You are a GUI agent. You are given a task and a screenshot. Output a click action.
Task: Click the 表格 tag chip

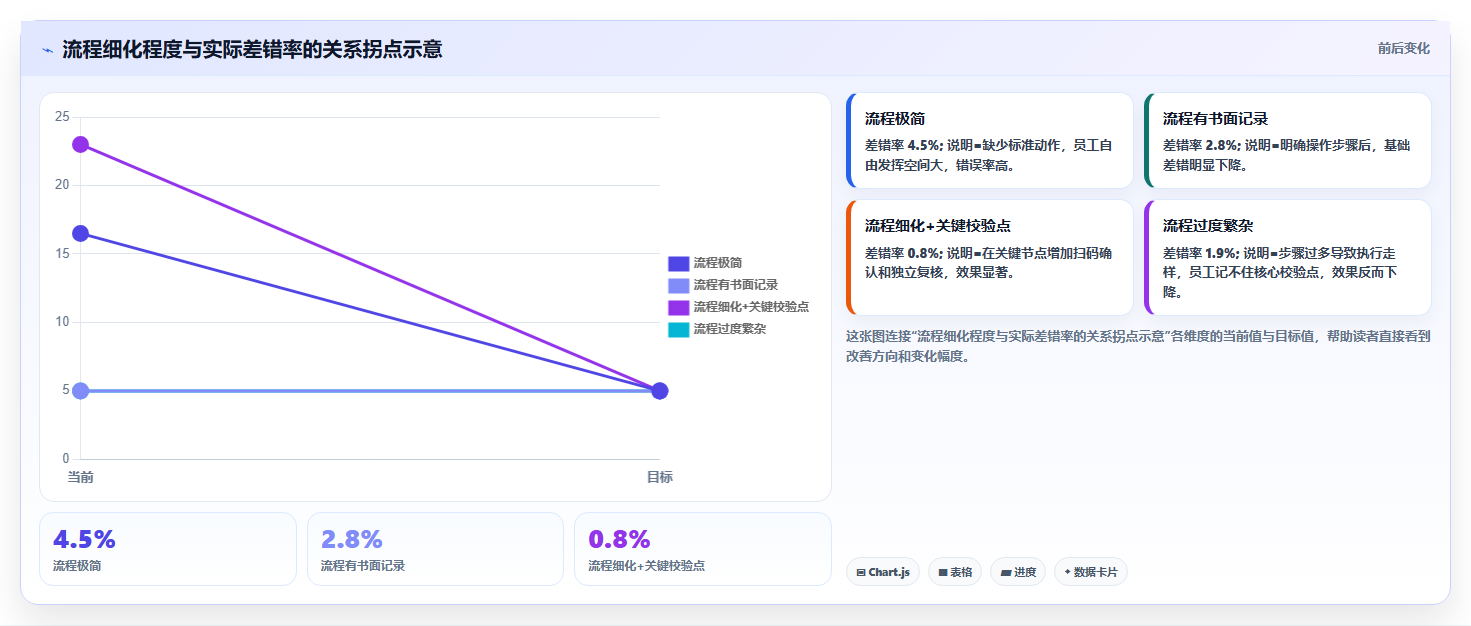click(x=955, y=572)
